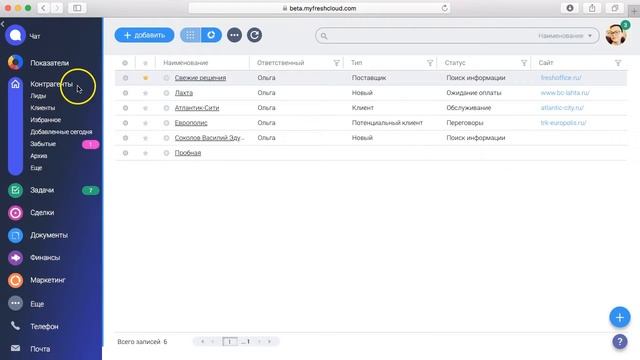640x360 pixels.
Task: Toggle radio circle beside Атлантик-Сити name
Action: coord(166,108)
